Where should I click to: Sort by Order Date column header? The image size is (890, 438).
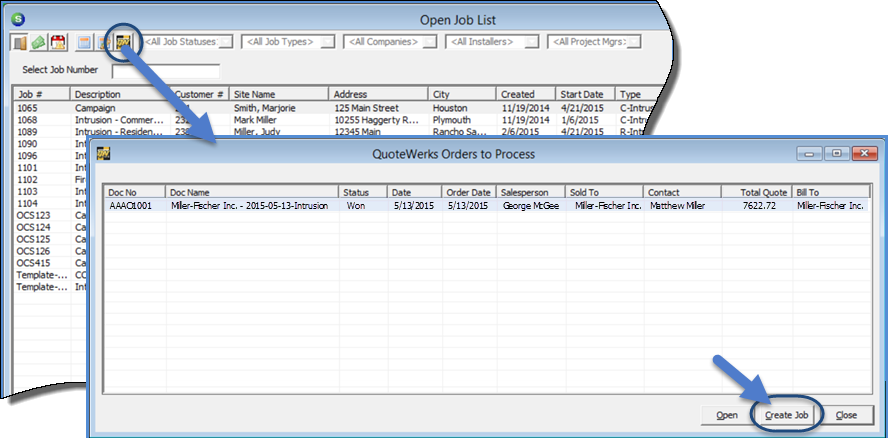[x=469, y=192]
